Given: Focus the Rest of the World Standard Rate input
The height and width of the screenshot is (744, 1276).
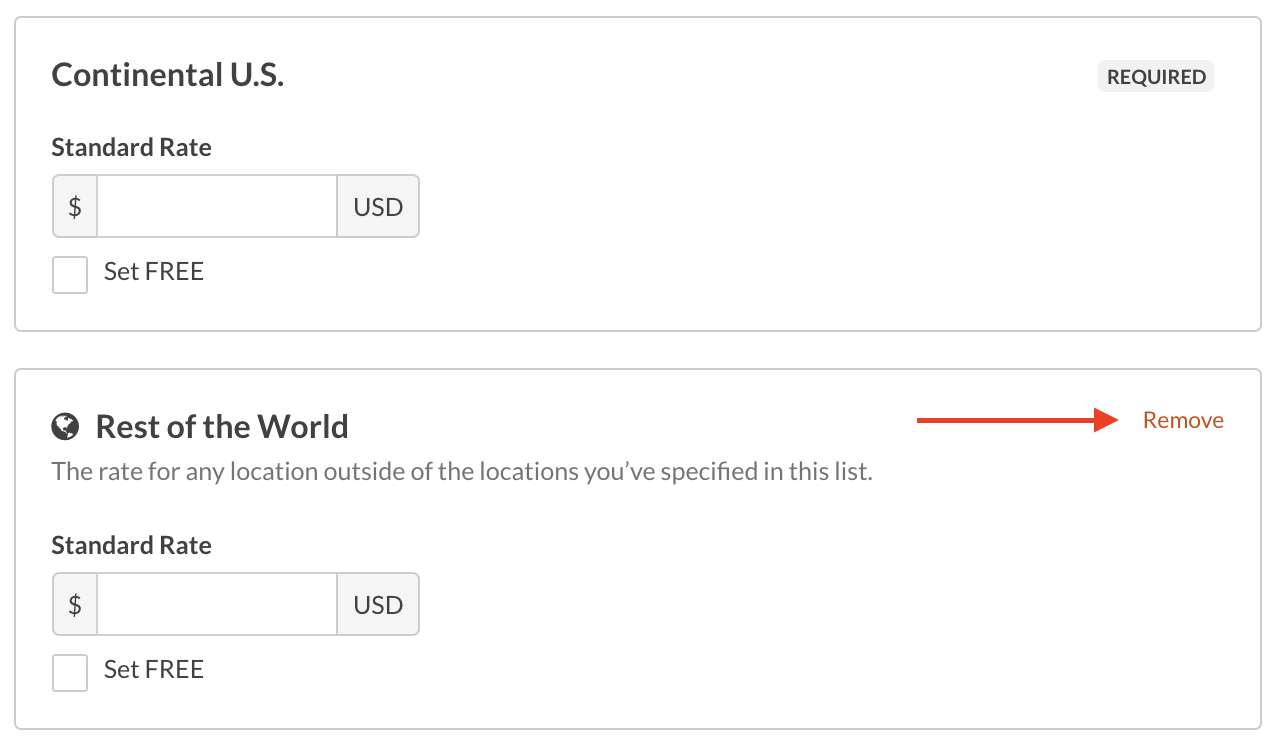Looking at the screenshot, I should tap(216, 605).
